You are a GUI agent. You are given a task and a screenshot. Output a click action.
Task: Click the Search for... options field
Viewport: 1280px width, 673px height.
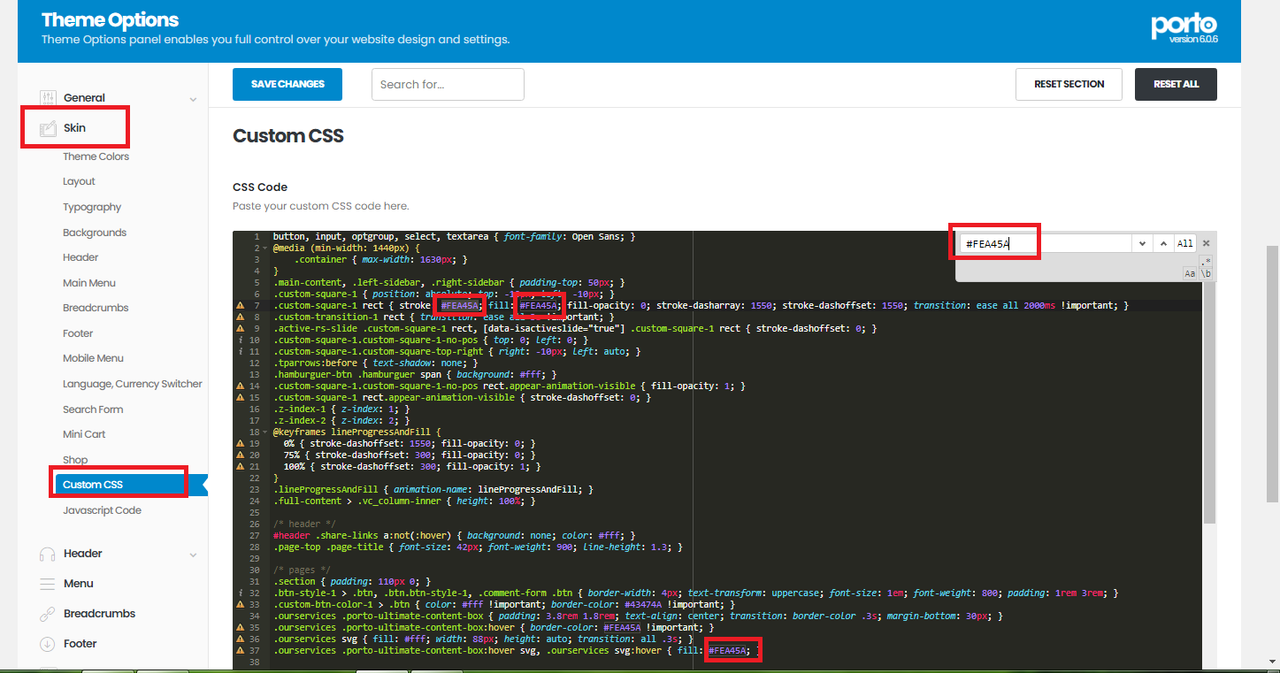tap(448, 85)
